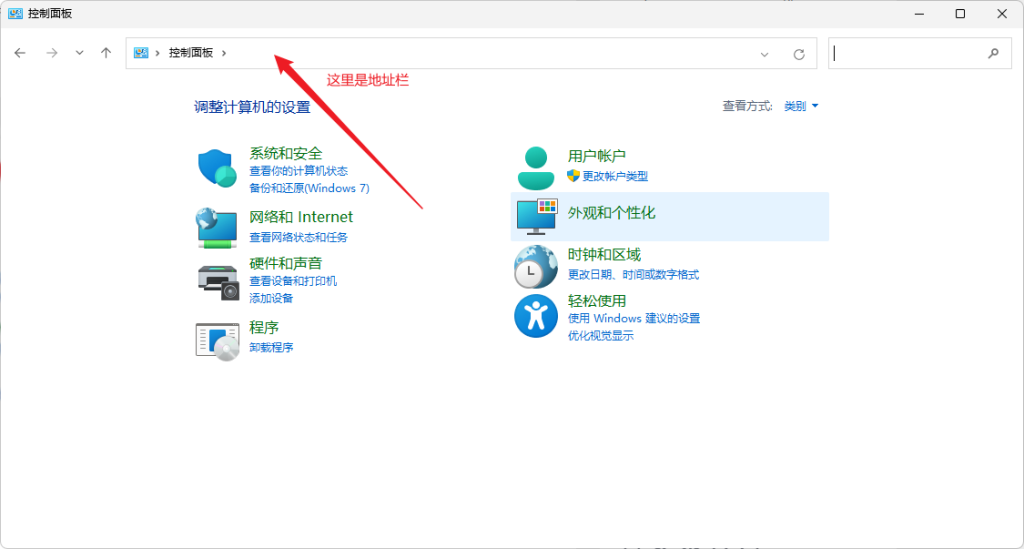Click the Clock and Region globe icon

point(536,266)
